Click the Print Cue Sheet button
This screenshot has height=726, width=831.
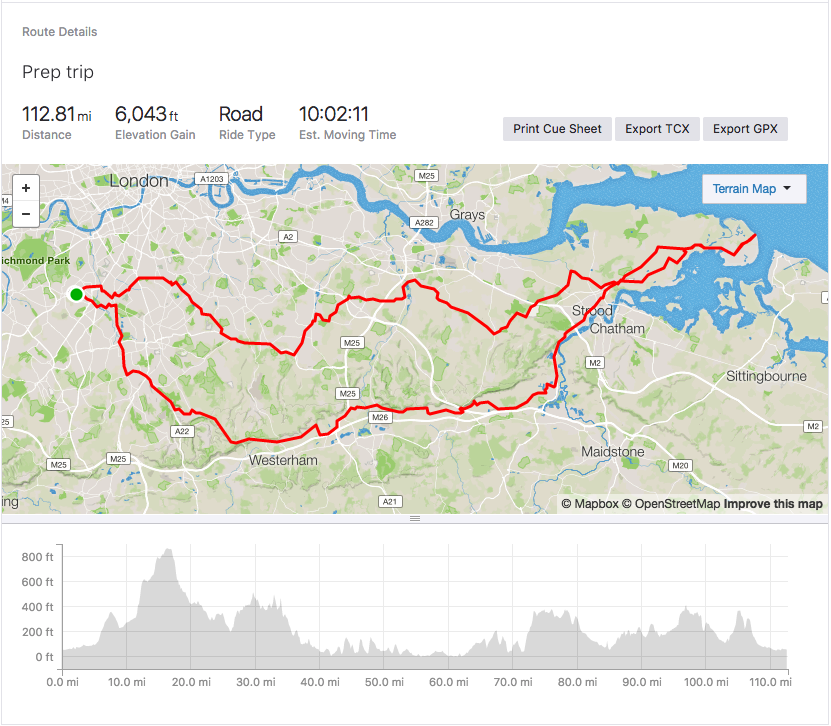557,128
